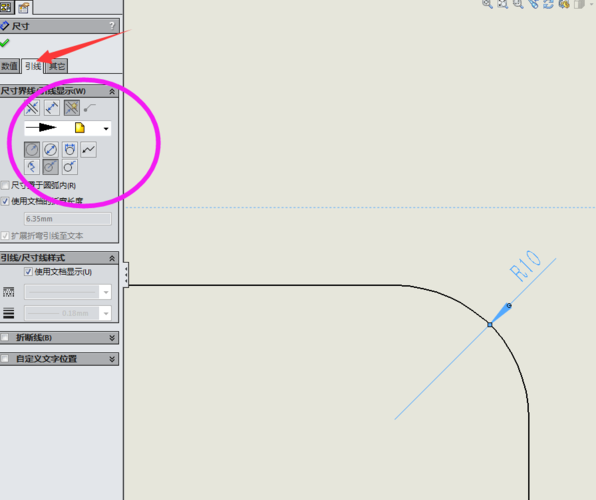Viewport: 596px width, 500px height.
Task: Click the blue arrowhead of the R10 dimension
Action: pyautogui.click(x=500, y=313)
